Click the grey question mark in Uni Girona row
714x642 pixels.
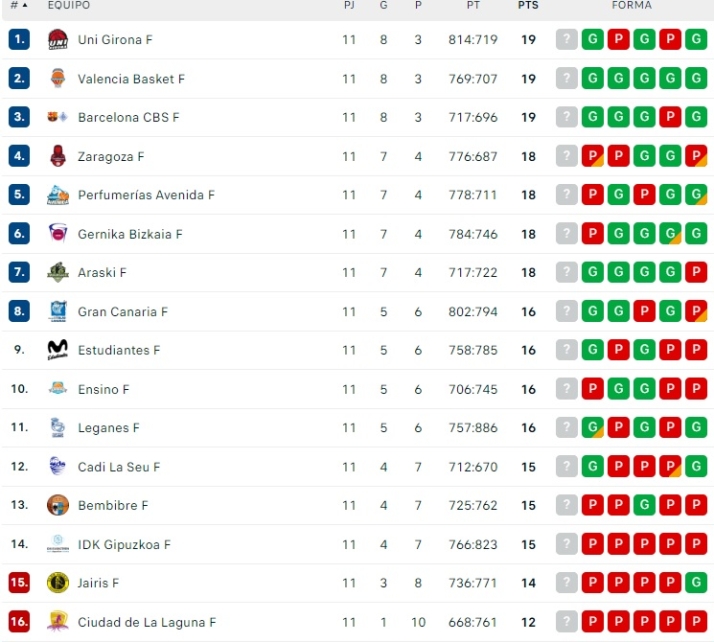567,40
